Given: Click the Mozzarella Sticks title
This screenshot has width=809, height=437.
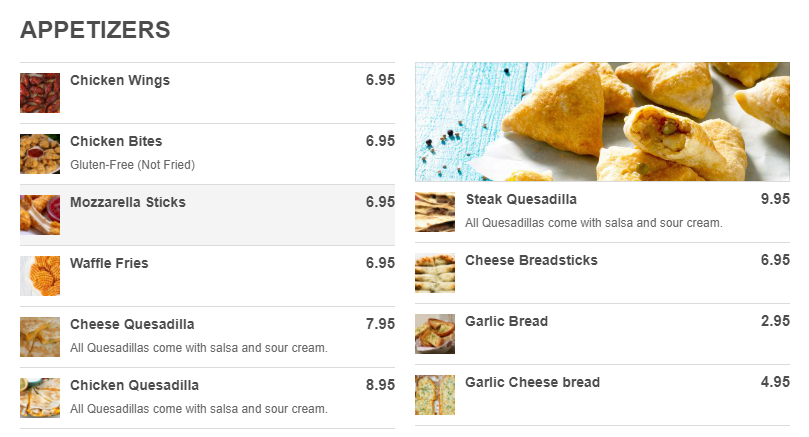Looking at the screenshot, I should (128, 202).
